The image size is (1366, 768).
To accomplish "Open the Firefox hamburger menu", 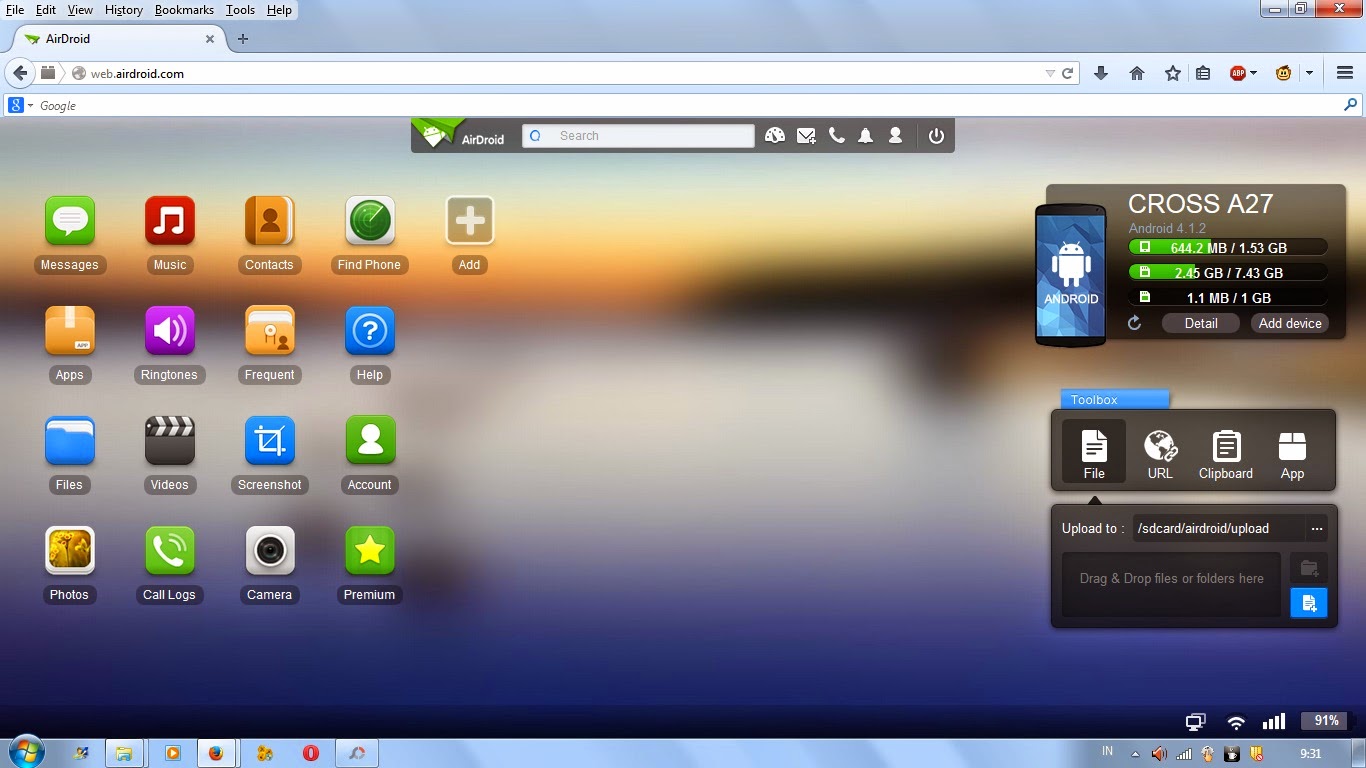I will point(1345,73).
